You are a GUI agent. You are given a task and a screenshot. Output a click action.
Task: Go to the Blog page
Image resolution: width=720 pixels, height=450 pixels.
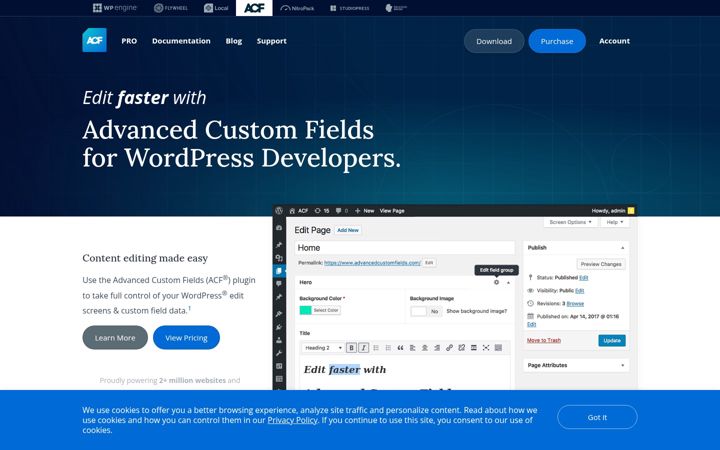(234, 41)
